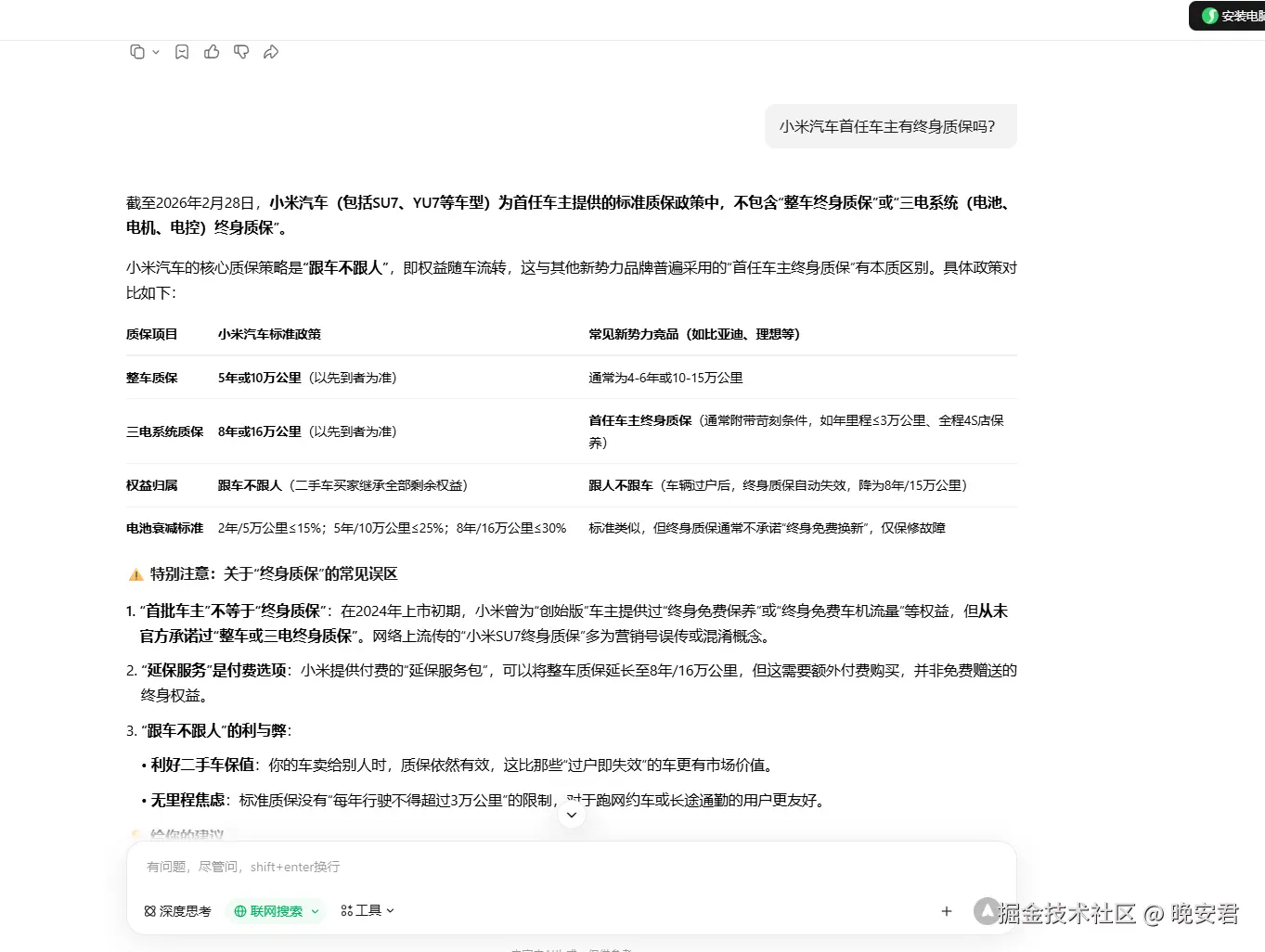Select the 深度思考 mode icon
1265x952 pixels.
tap(150, 910)
